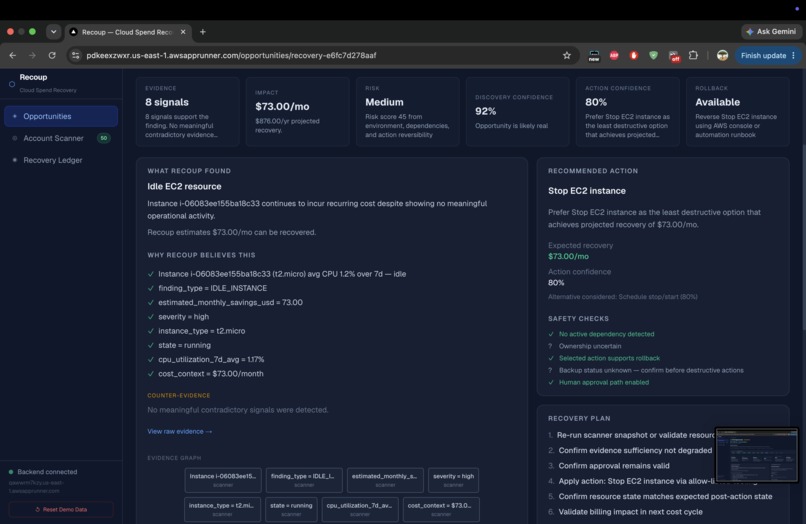Click graph node 'state = running'
This screenshot has height=524, width=806.
pyautogui.click(x=291, y=509)
